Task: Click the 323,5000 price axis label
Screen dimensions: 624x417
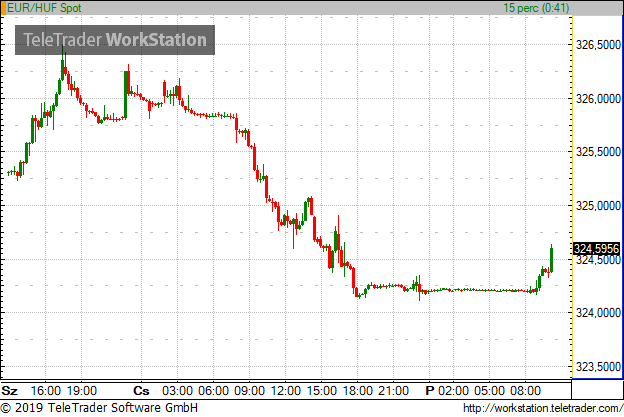Action: [x=598, y=366]
